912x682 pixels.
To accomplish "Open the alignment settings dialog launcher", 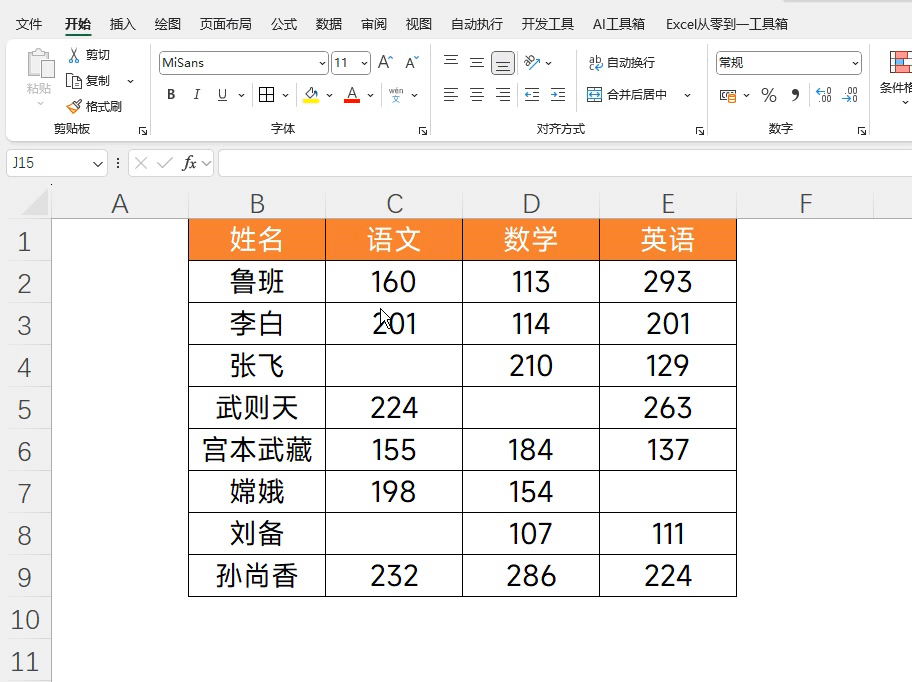I will 700,131.
